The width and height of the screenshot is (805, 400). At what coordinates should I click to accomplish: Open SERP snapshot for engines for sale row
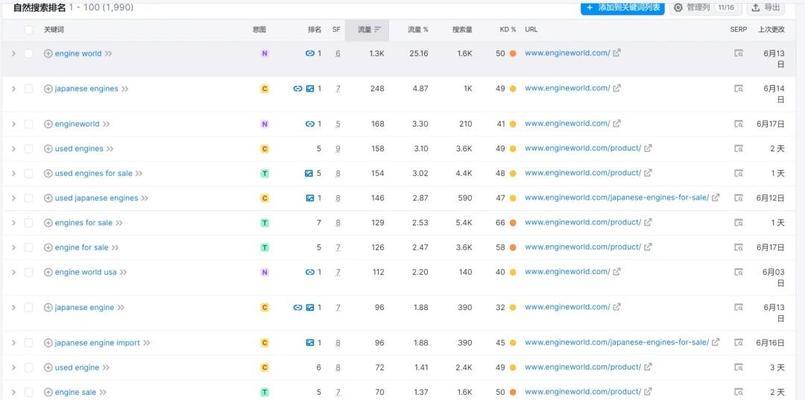(738, 222)
